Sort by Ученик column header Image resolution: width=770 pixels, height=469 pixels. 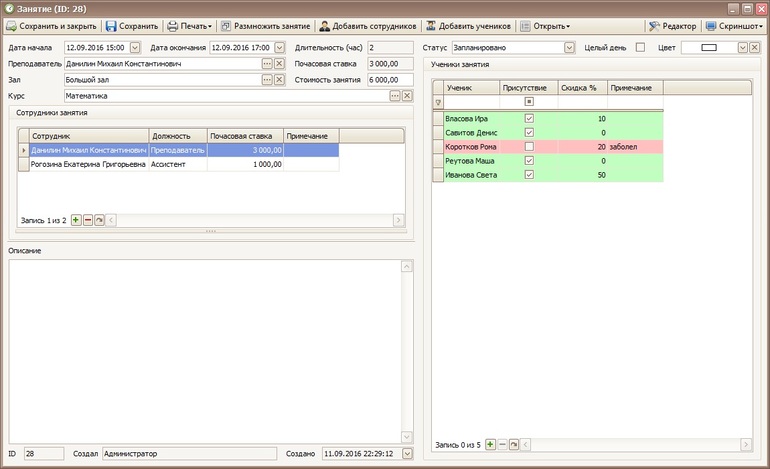(x=471, y=87)
